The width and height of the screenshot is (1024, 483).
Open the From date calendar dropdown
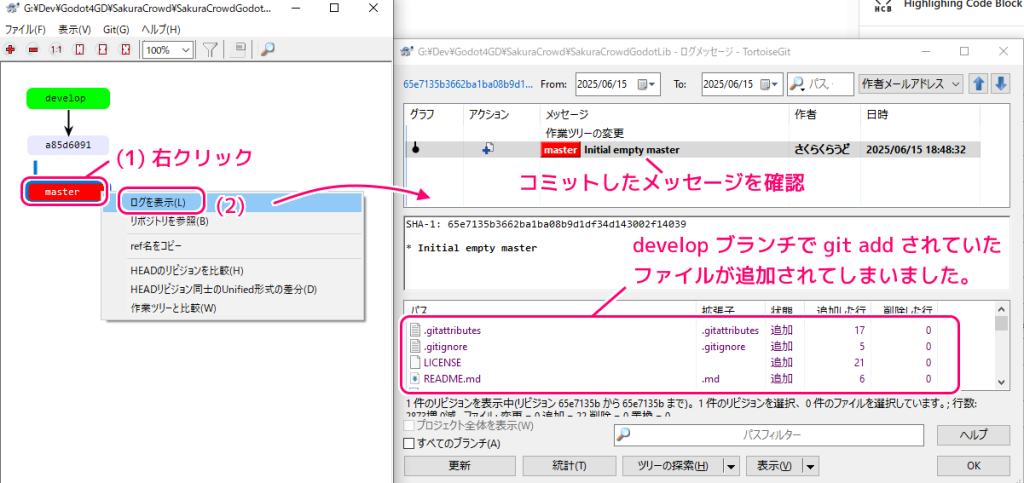click(649, 84)
